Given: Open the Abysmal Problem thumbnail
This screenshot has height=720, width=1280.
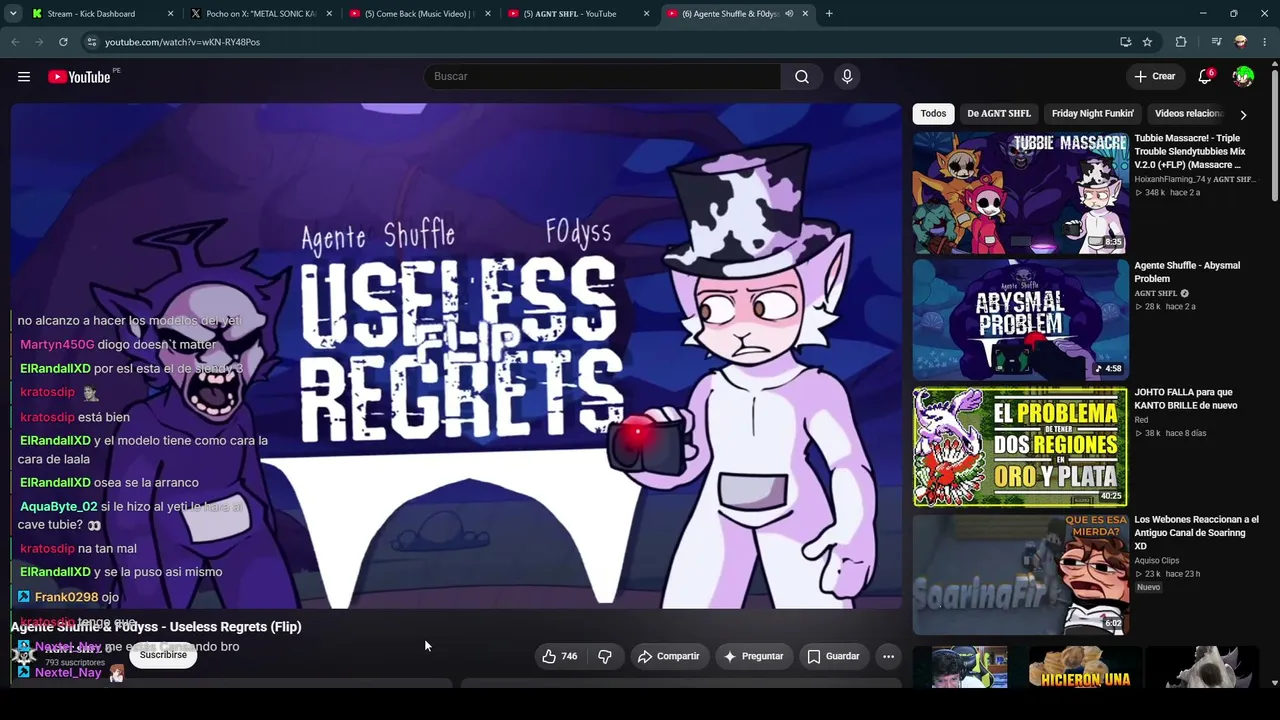Looking at the screenshot, I should (1020, 320).
